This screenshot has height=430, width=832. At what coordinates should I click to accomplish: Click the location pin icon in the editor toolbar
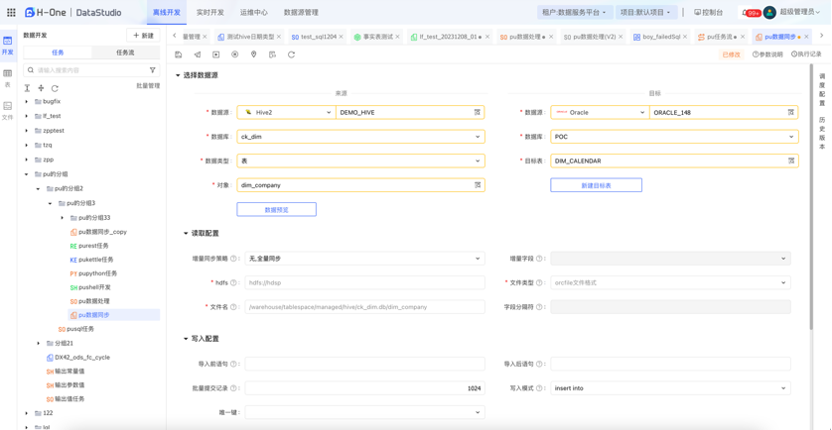tap(253, 54)
